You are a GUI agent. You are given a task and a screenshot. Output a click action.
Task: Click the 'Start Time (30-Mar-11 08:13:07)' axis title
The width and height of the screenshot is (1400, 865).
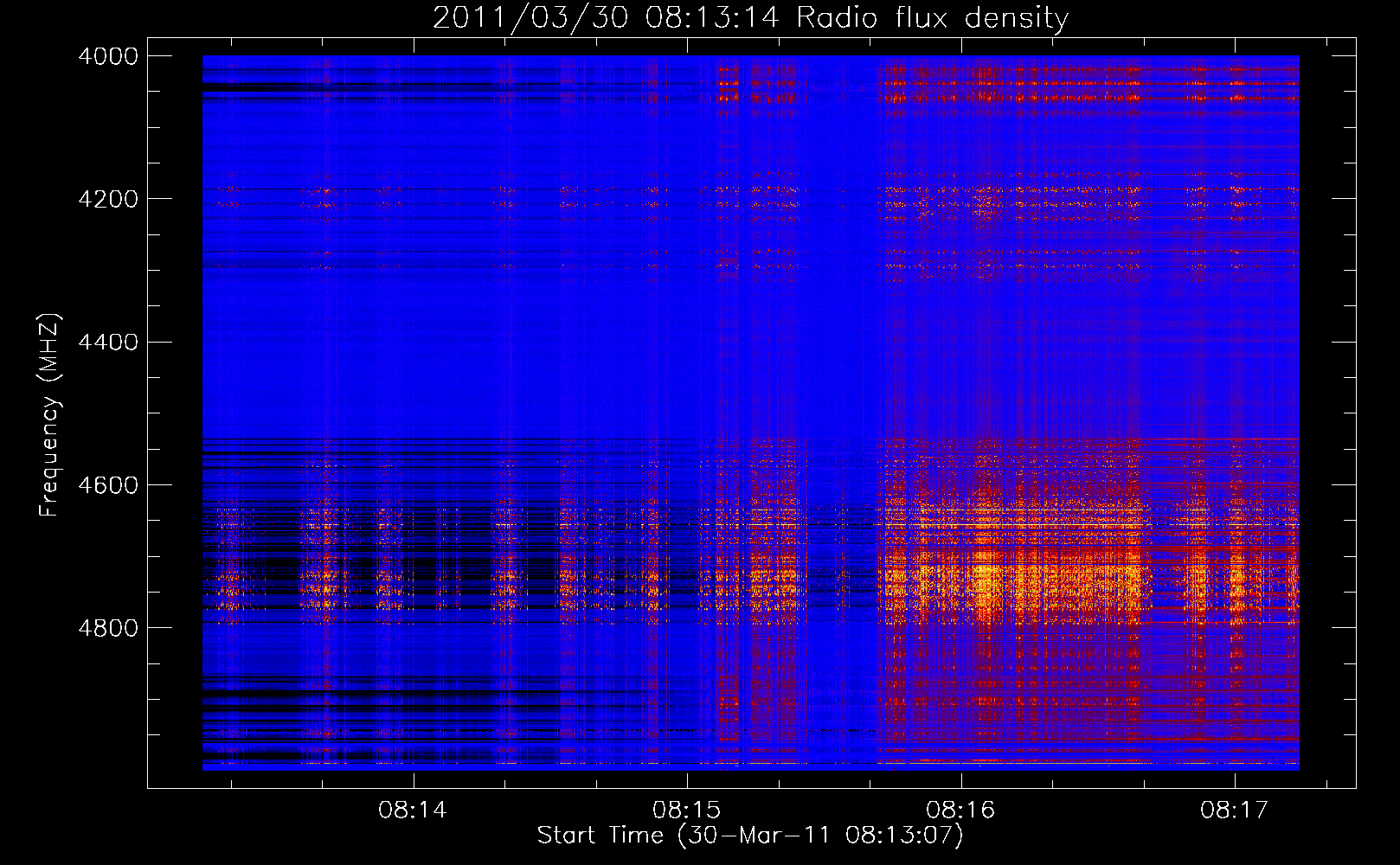pyautogui.click(x=750, y=836)
